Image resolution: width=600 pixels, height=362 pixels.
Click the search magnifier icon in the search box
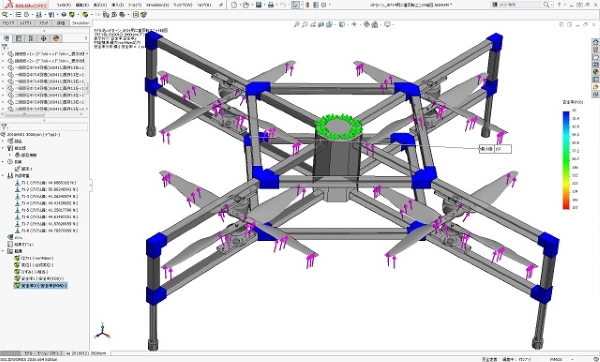click(546, 5)
